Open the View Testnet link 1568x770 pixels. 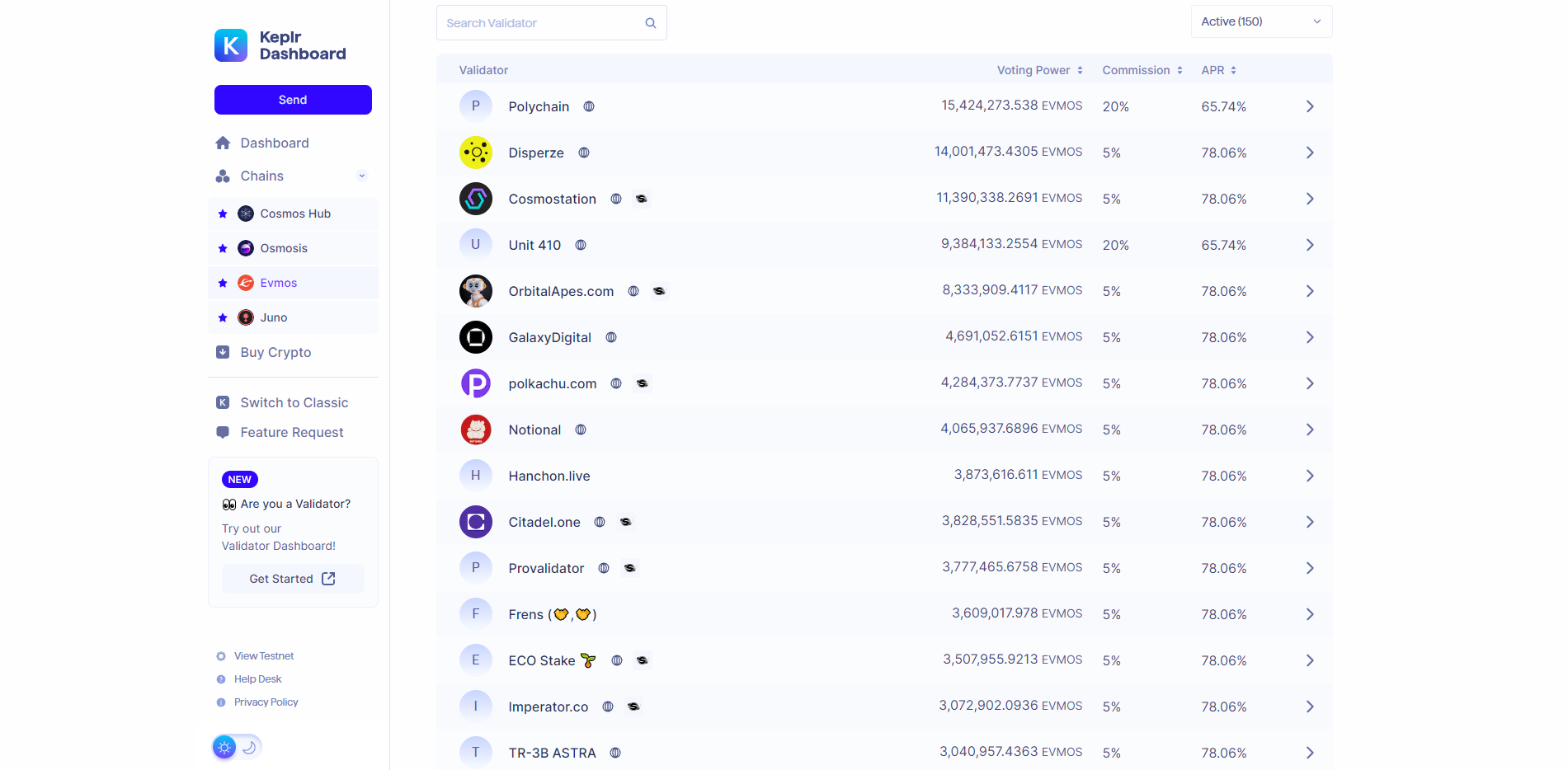264,656
